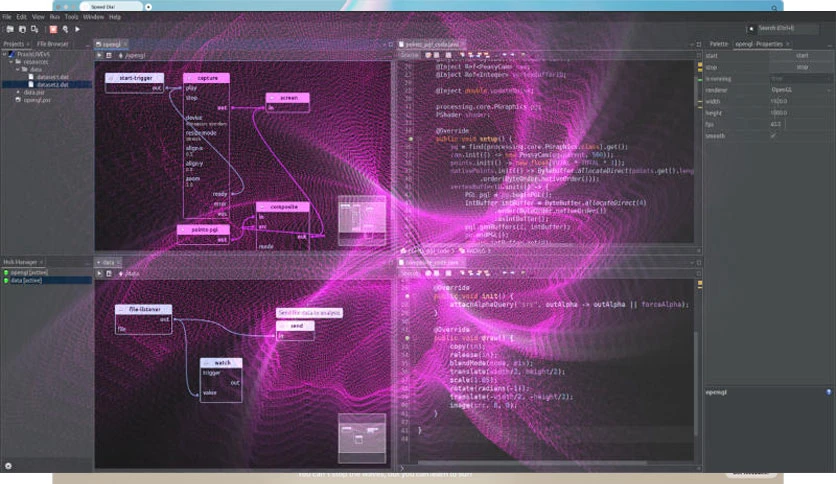Collapse the data folder in Projects

tap(17, 69)
